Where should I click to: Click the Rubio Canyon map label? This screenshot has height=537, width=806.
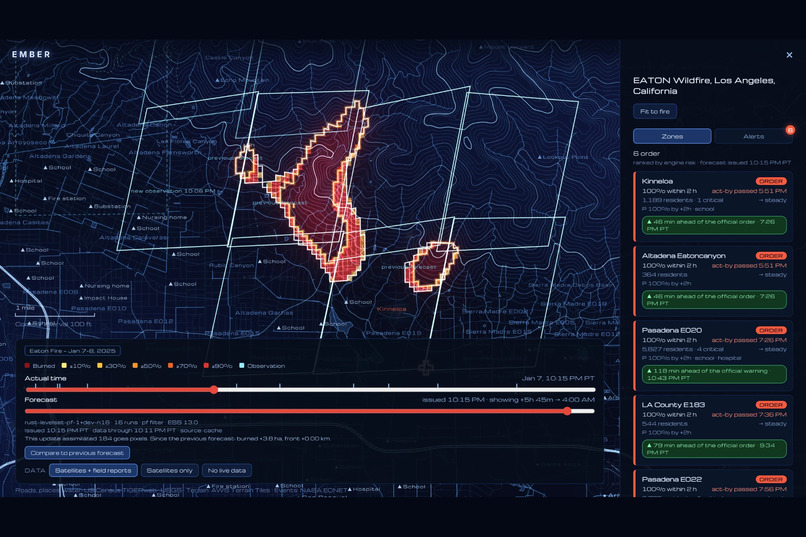[231, 265]
